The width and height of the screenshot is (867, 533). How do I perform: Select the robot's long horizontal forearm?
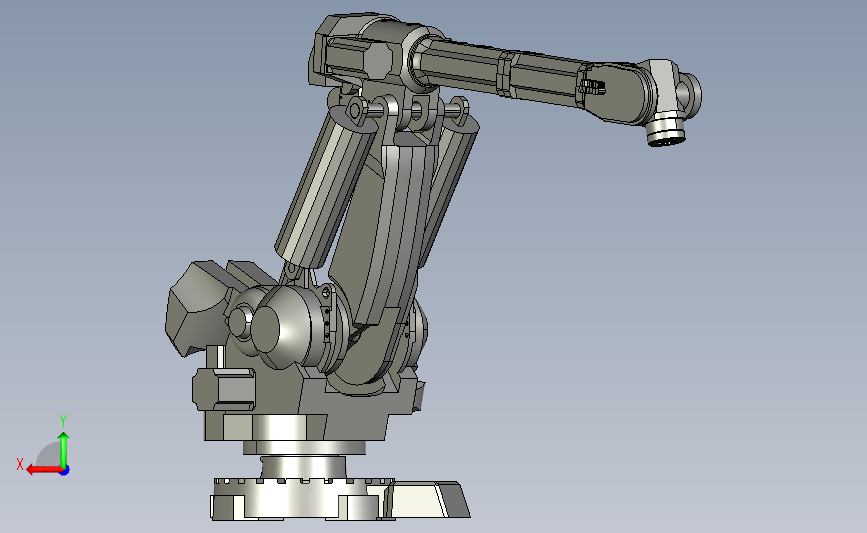coord(503,73)
